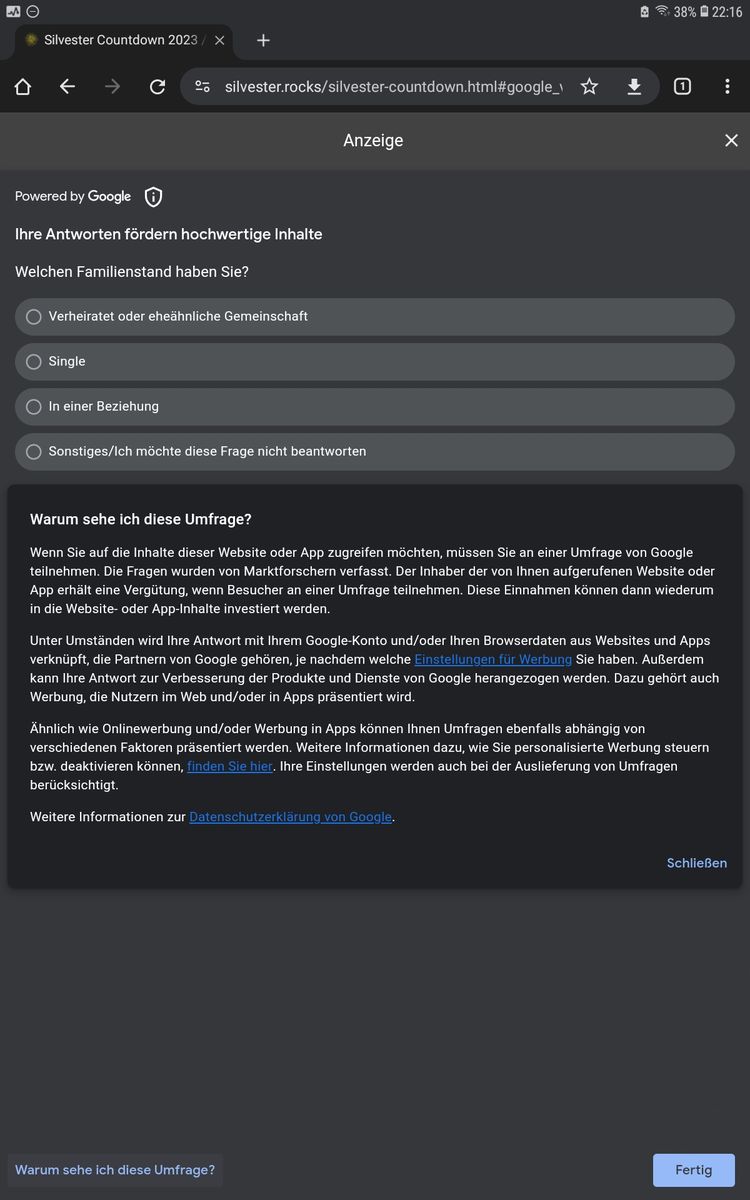Go to Chrome home page
Viewport: 750px width, 1200px height.
(23, 87)
